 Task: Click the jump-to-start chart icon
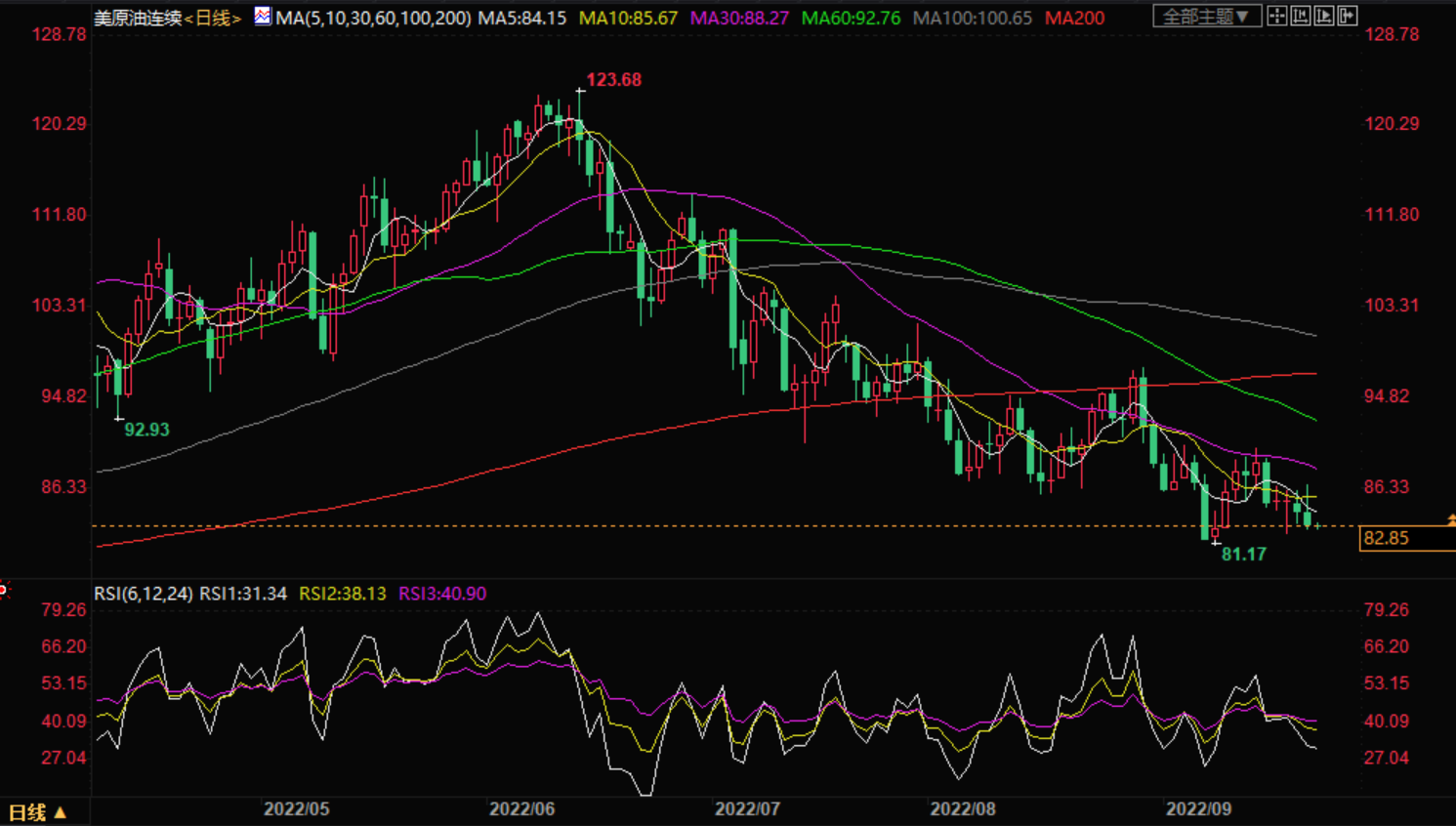pyautogui.click(x=1301, y=16)
